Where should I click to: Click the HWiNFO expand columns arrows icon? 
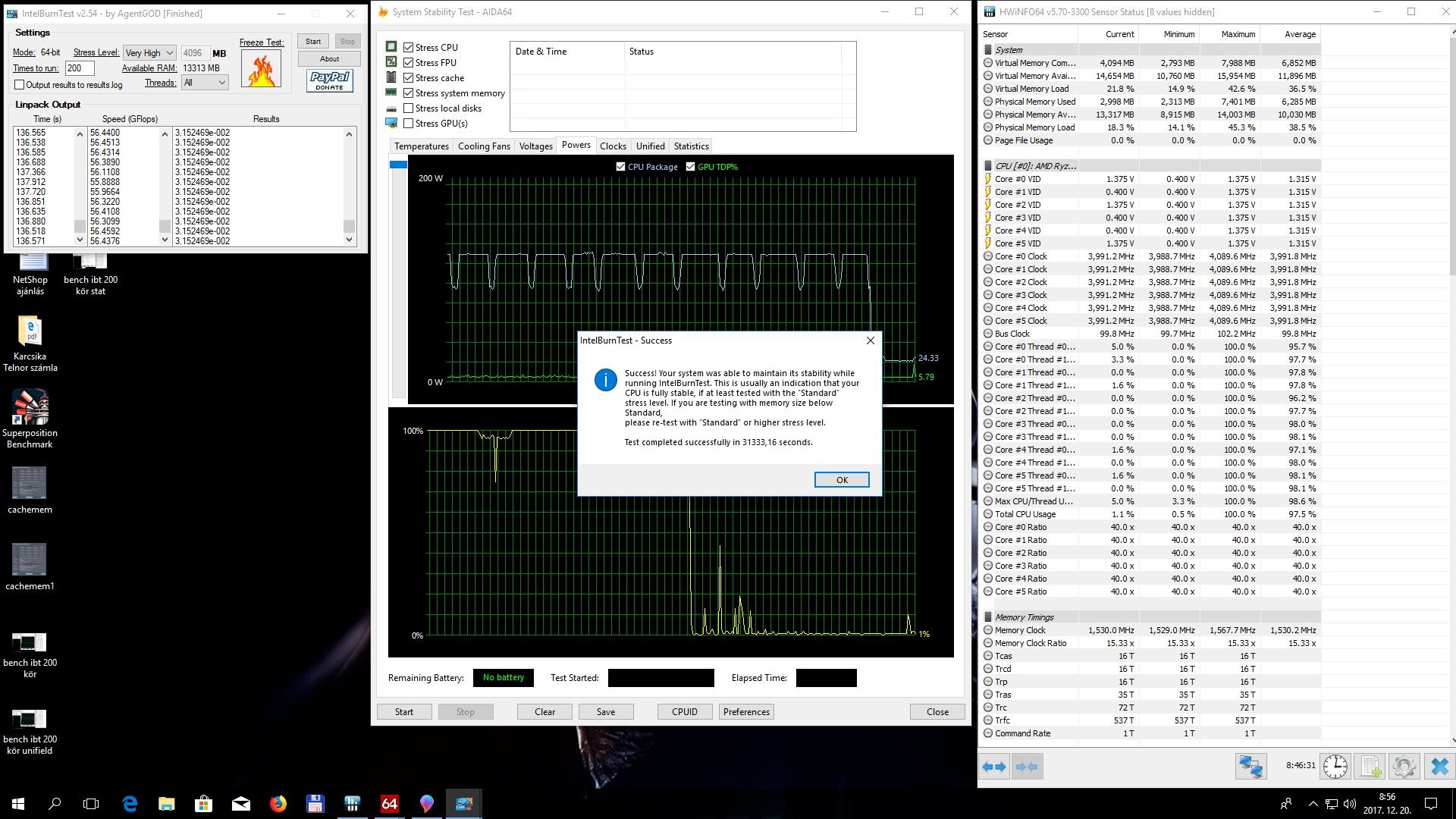[994, 767]
